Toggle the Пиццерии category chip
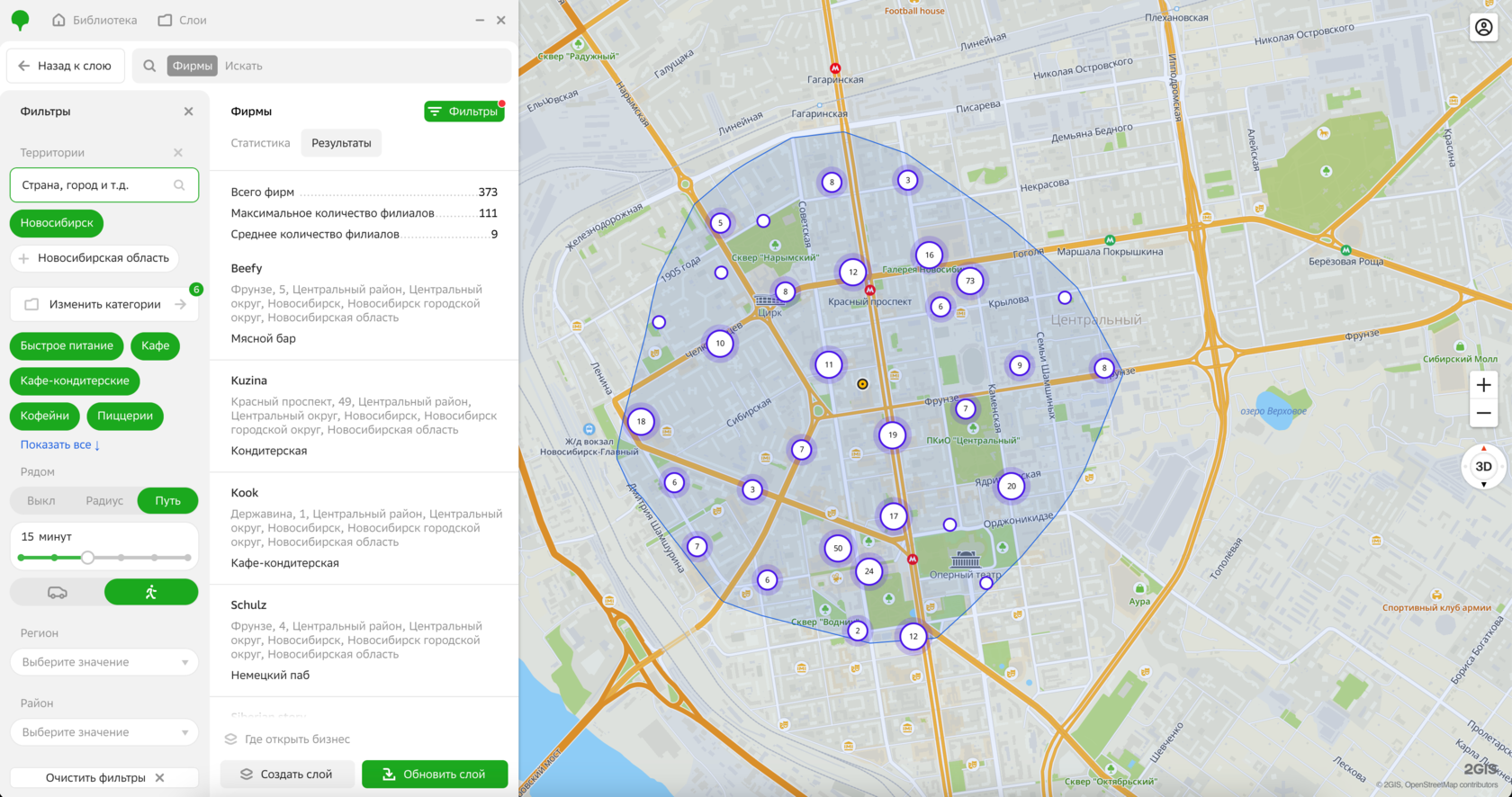 click(x=125, y=416)
